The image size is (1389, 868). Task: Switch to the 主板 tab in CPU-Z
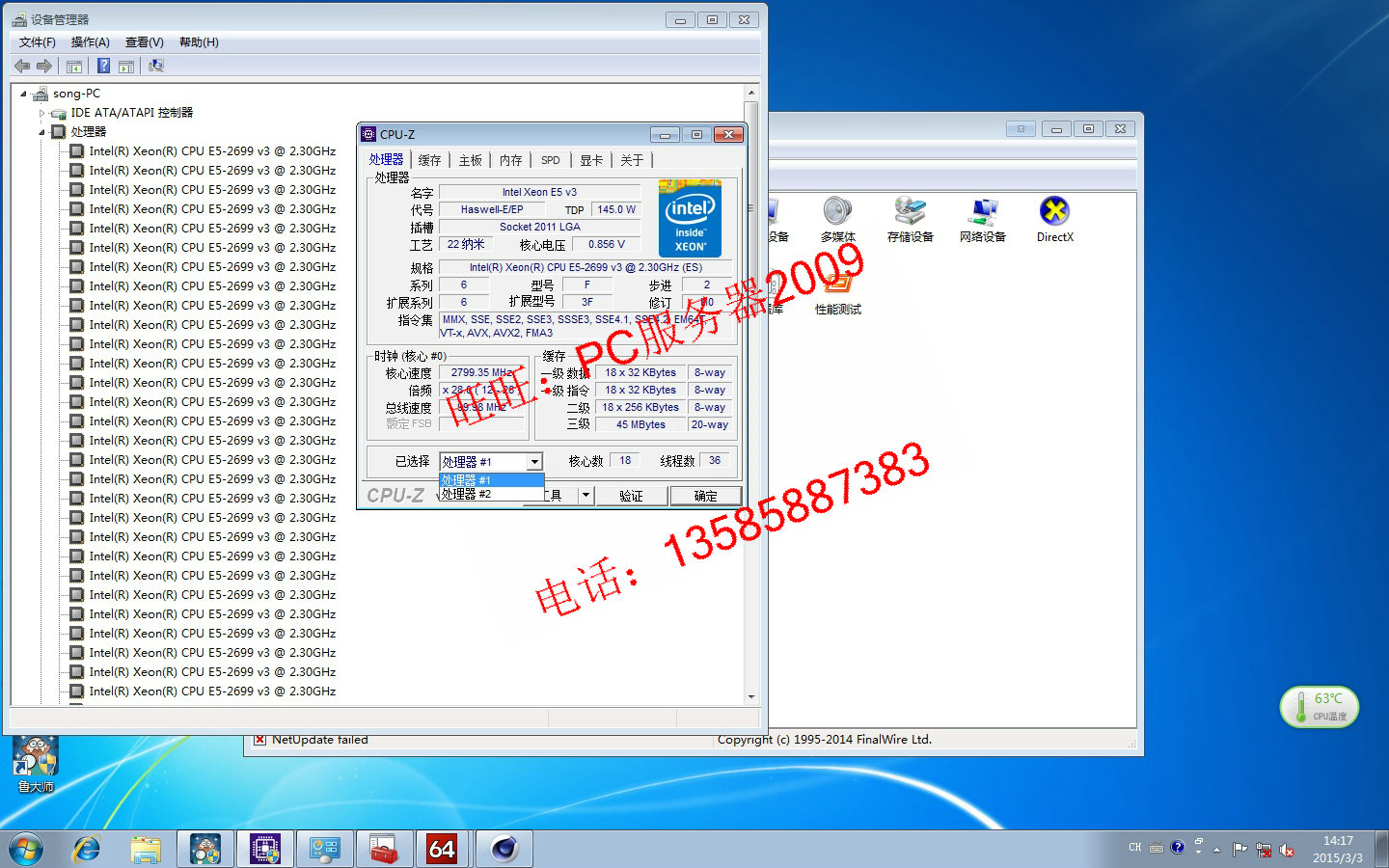[x=470, y=160]
